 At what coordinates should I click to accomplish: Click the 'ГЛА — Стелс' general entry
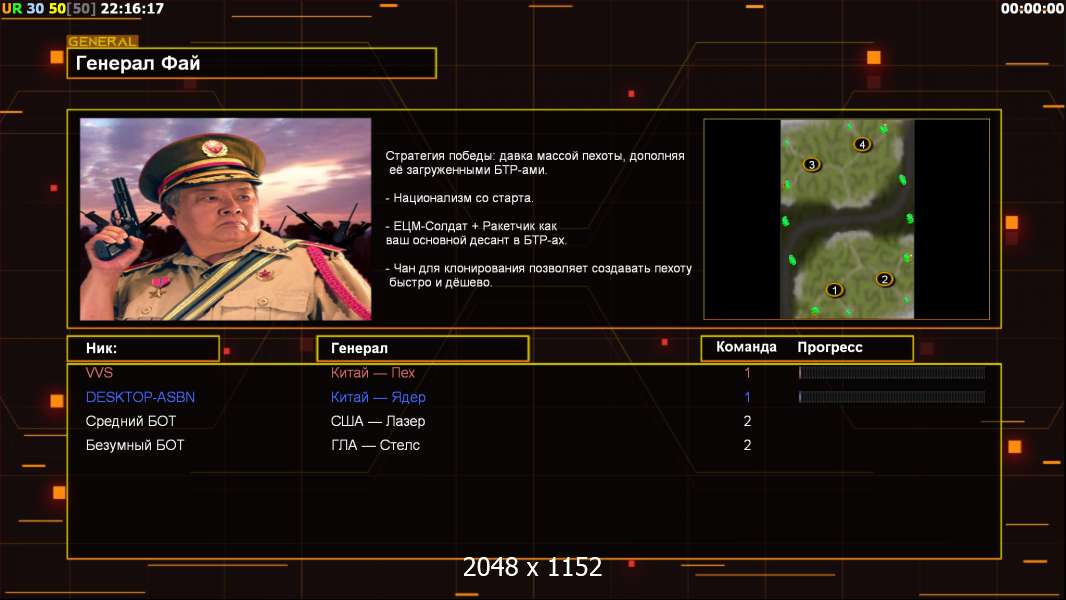[375, 445]
